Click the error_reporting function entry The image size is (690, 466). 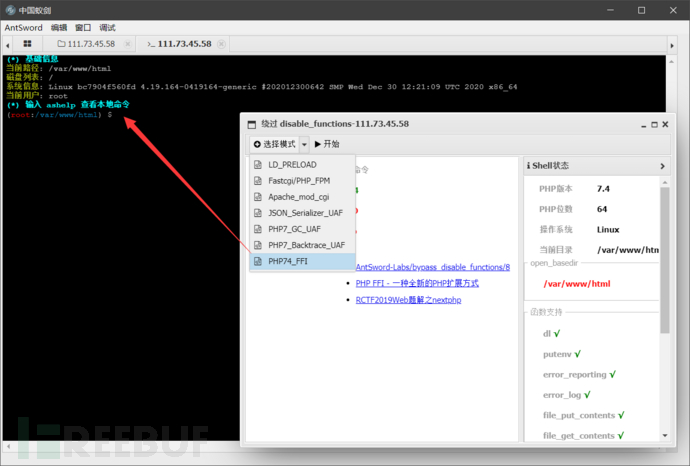point(579,374)
